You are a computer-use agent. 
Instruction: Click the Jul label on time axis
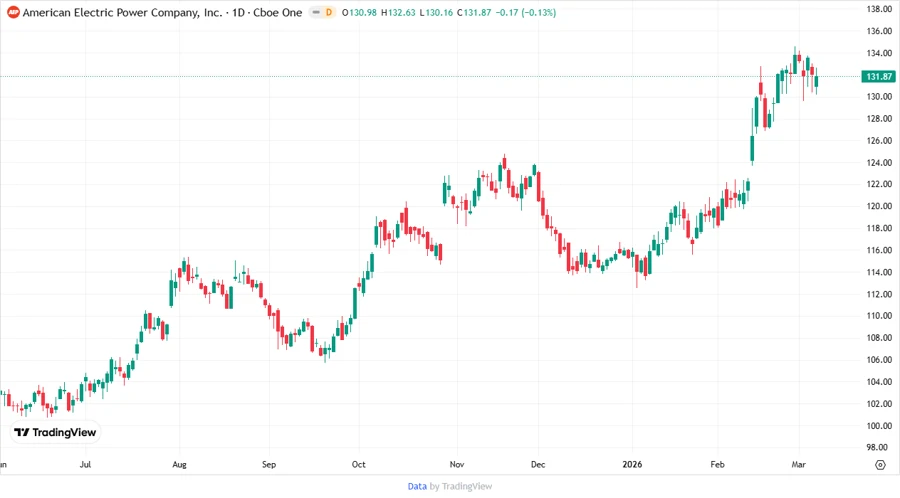coord(85,464)
